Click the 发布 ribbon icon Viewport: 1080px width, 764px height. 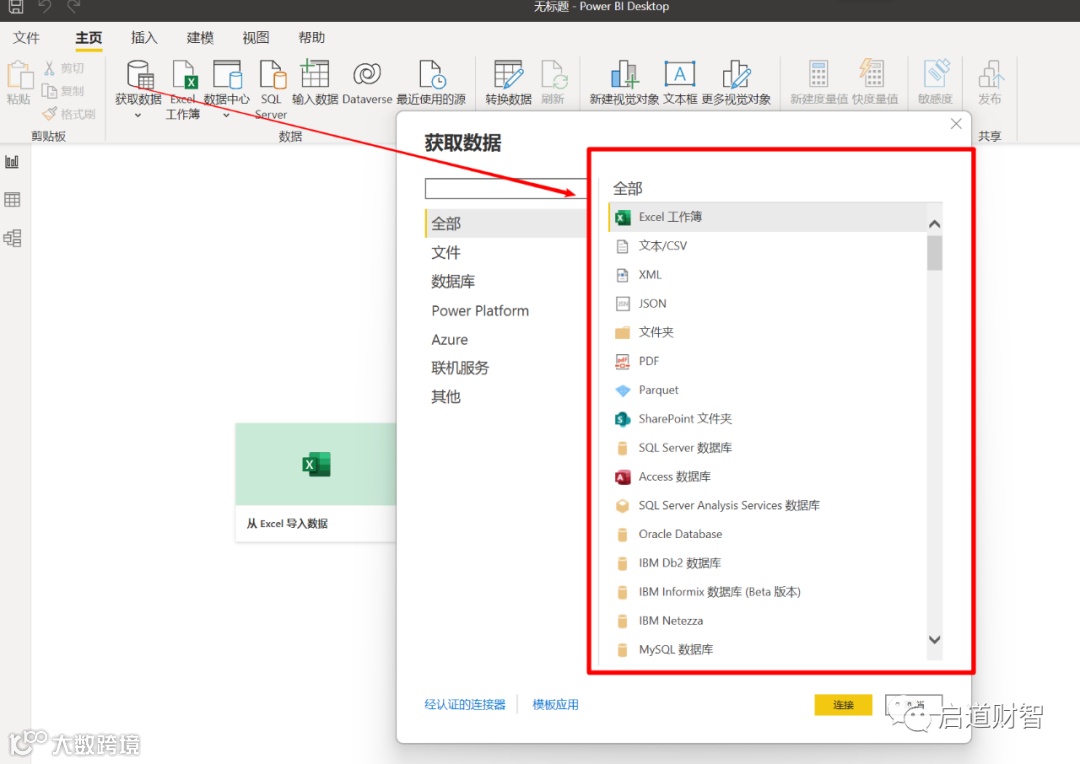(990, 74)
